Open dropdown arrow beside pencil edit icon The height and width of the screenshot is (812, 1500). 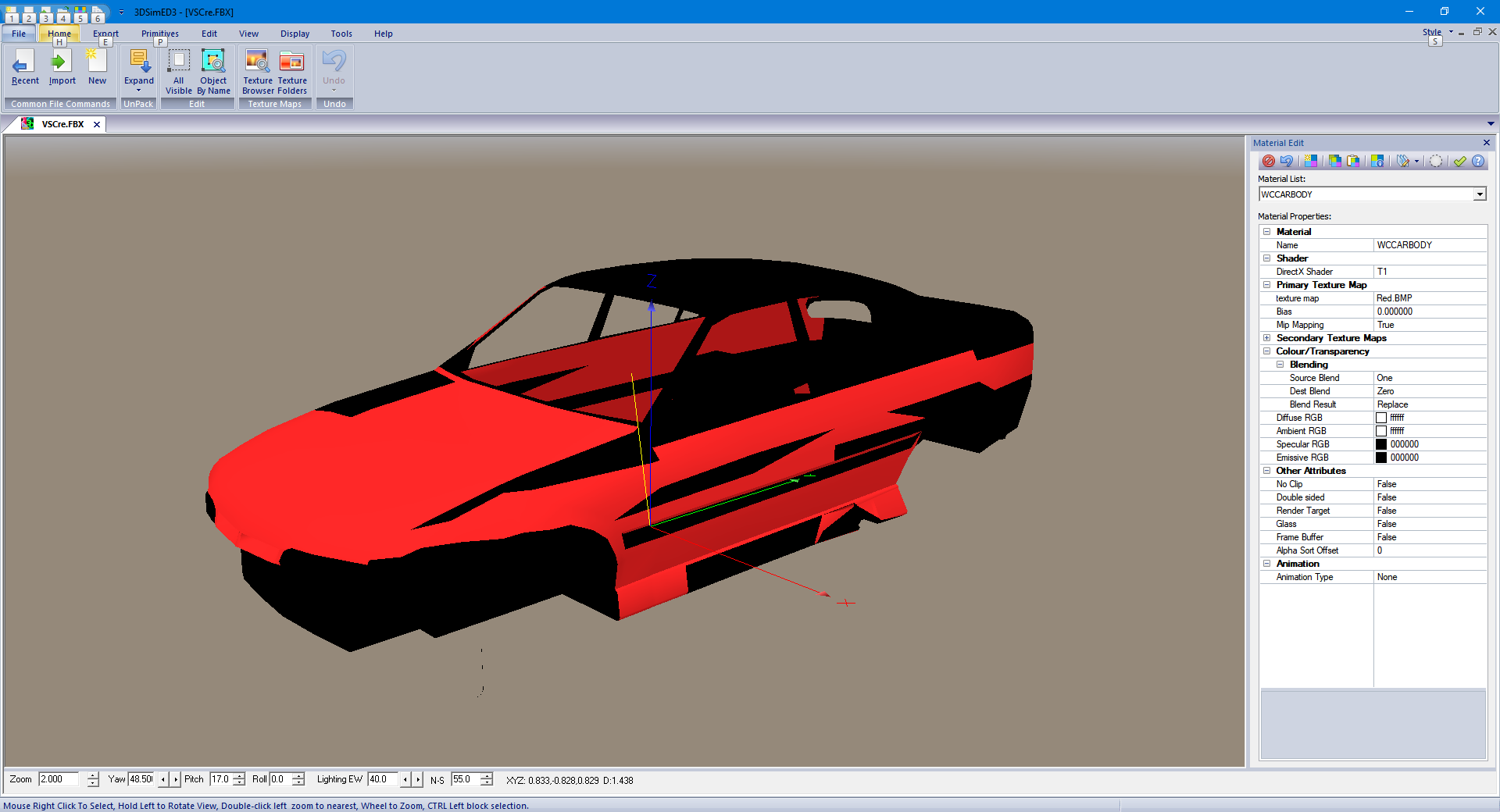1416,161
